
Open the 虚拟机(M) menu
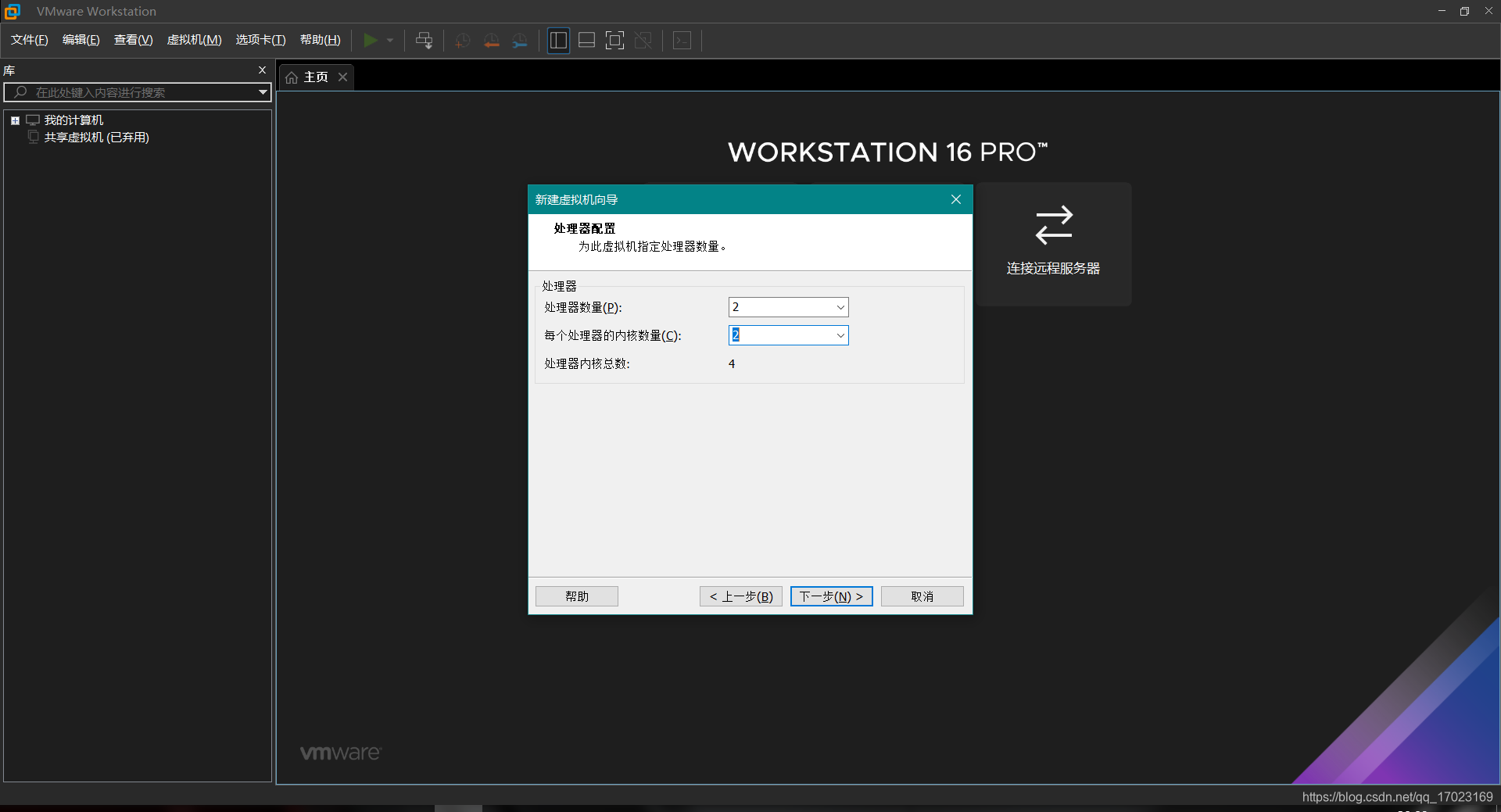[195, 40]
